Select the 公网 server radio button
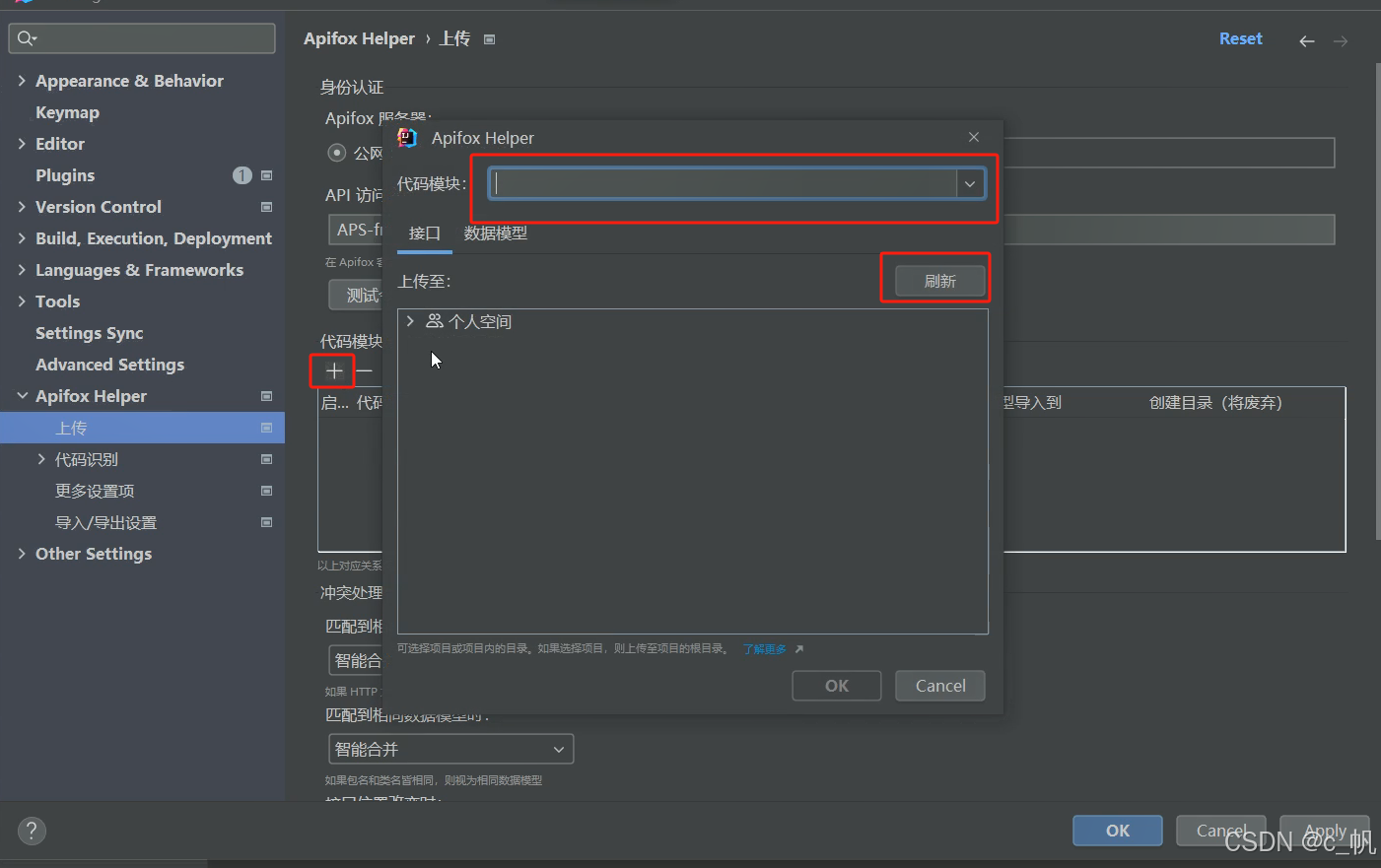This screenshot has height=868, width=1381. pyautogui.click(x=337, y=153)
